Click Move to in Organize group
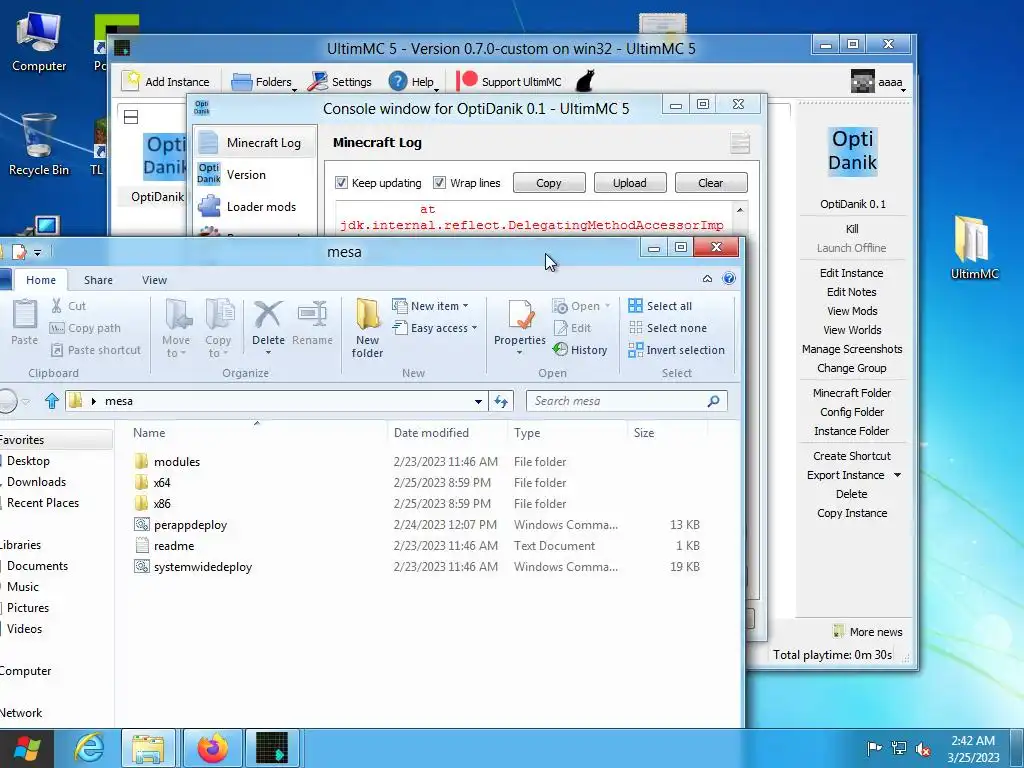1024x768 pixels. point(176,328)
